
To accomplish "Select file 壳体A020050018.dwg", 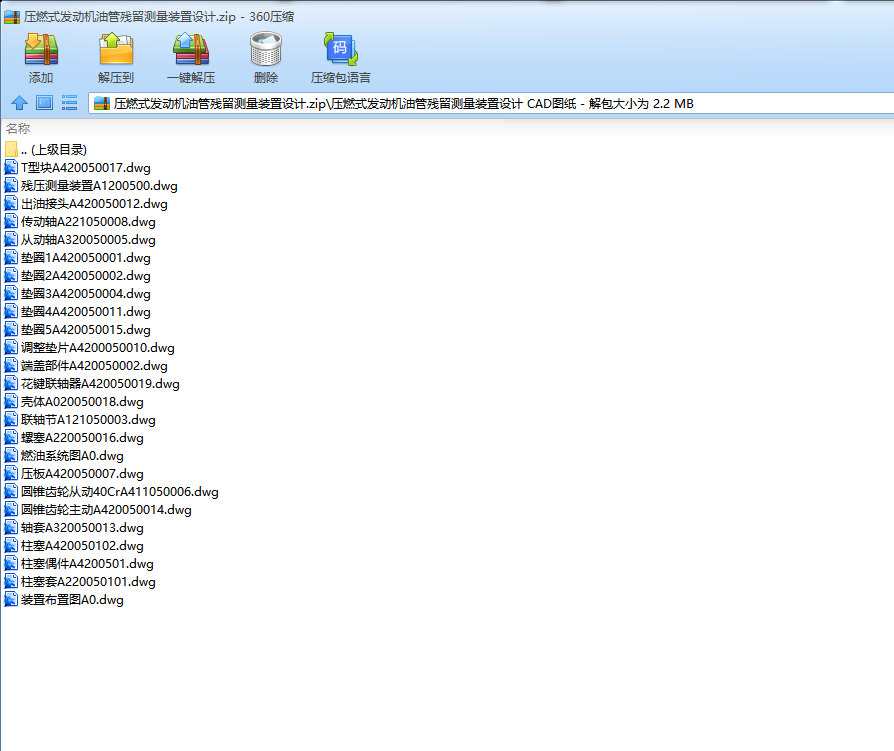I will [74, 401].
